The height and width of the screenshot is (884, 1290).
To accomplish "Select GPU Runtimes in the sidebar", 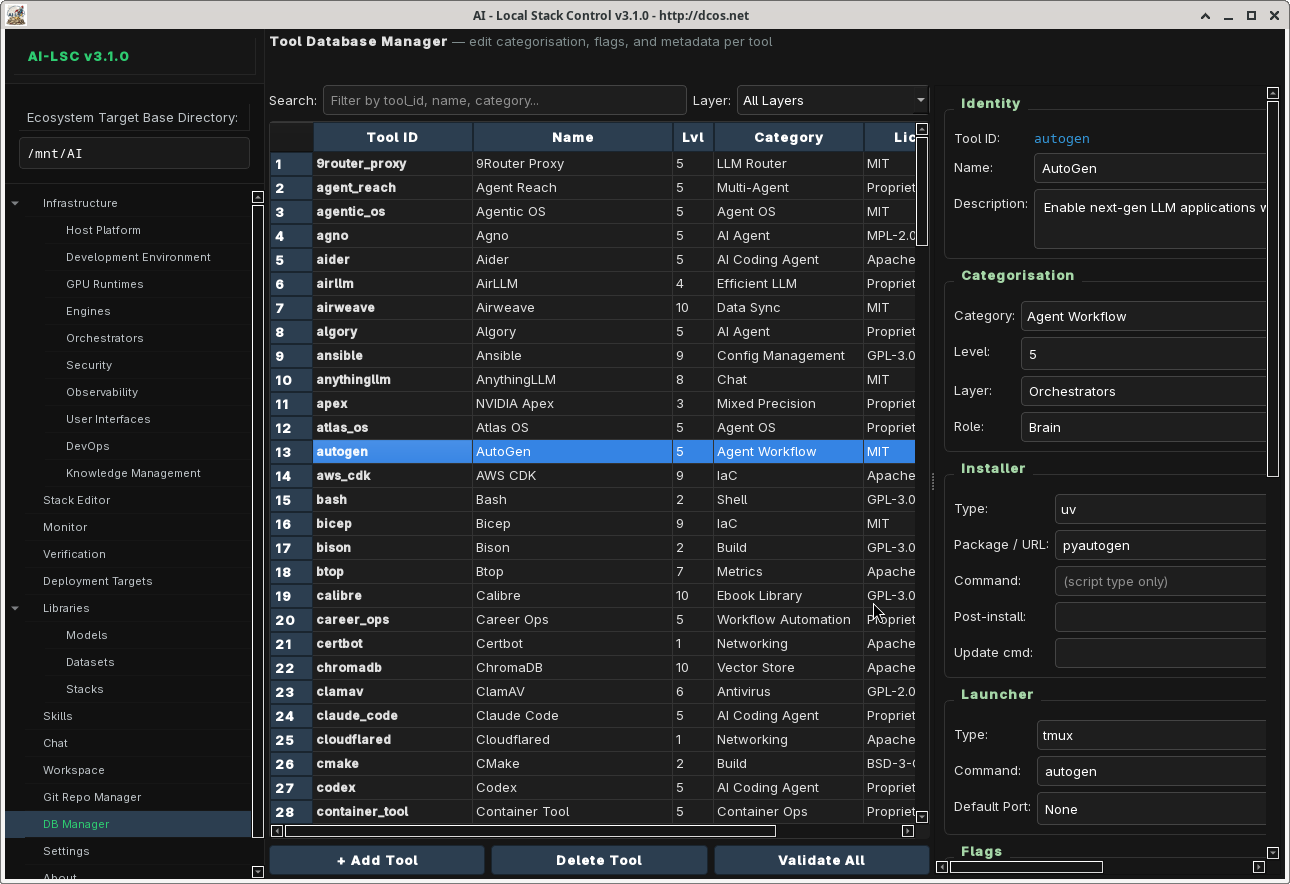I will click(x=104, y=285).
